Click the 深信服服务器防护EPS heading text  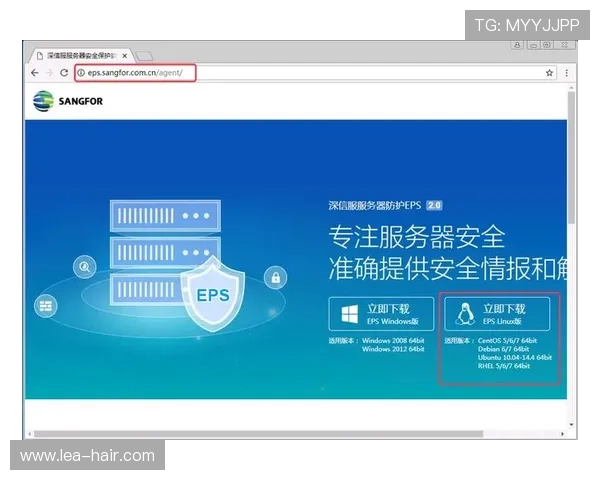375,206
